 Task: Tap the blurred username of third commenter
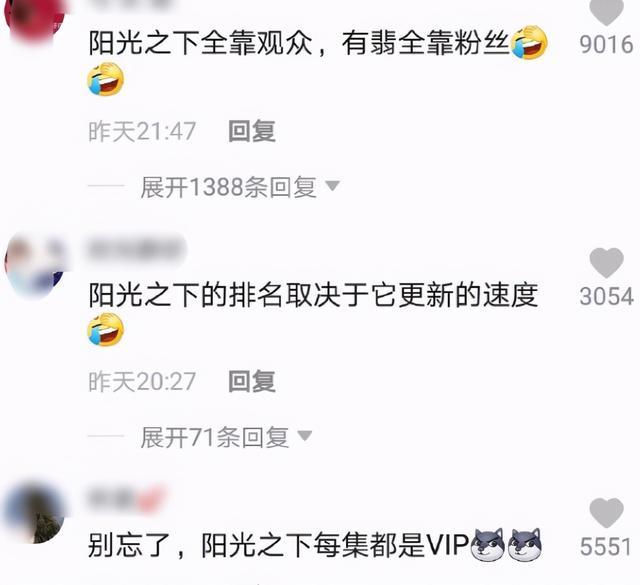pyautogui.click(x=126, y=499)
